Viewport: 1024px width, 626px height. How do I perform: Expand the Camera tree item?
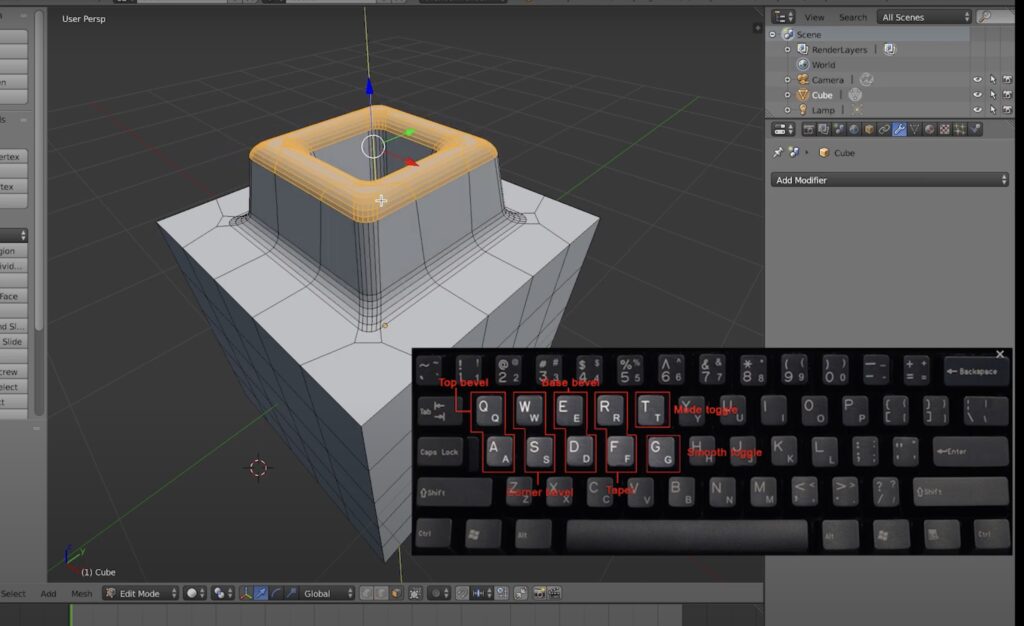(788, 80)
